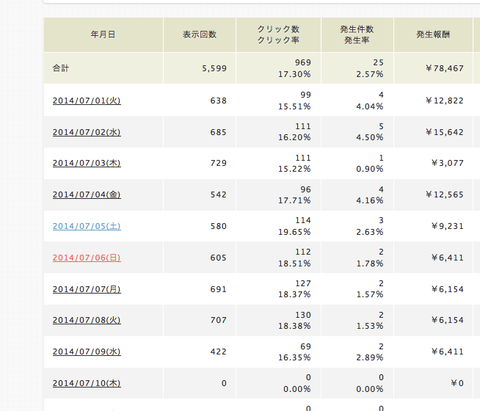Select total click rate 17.30%
Image resolution: width=480 pixels, height=411 pixels.
(295, 74)
